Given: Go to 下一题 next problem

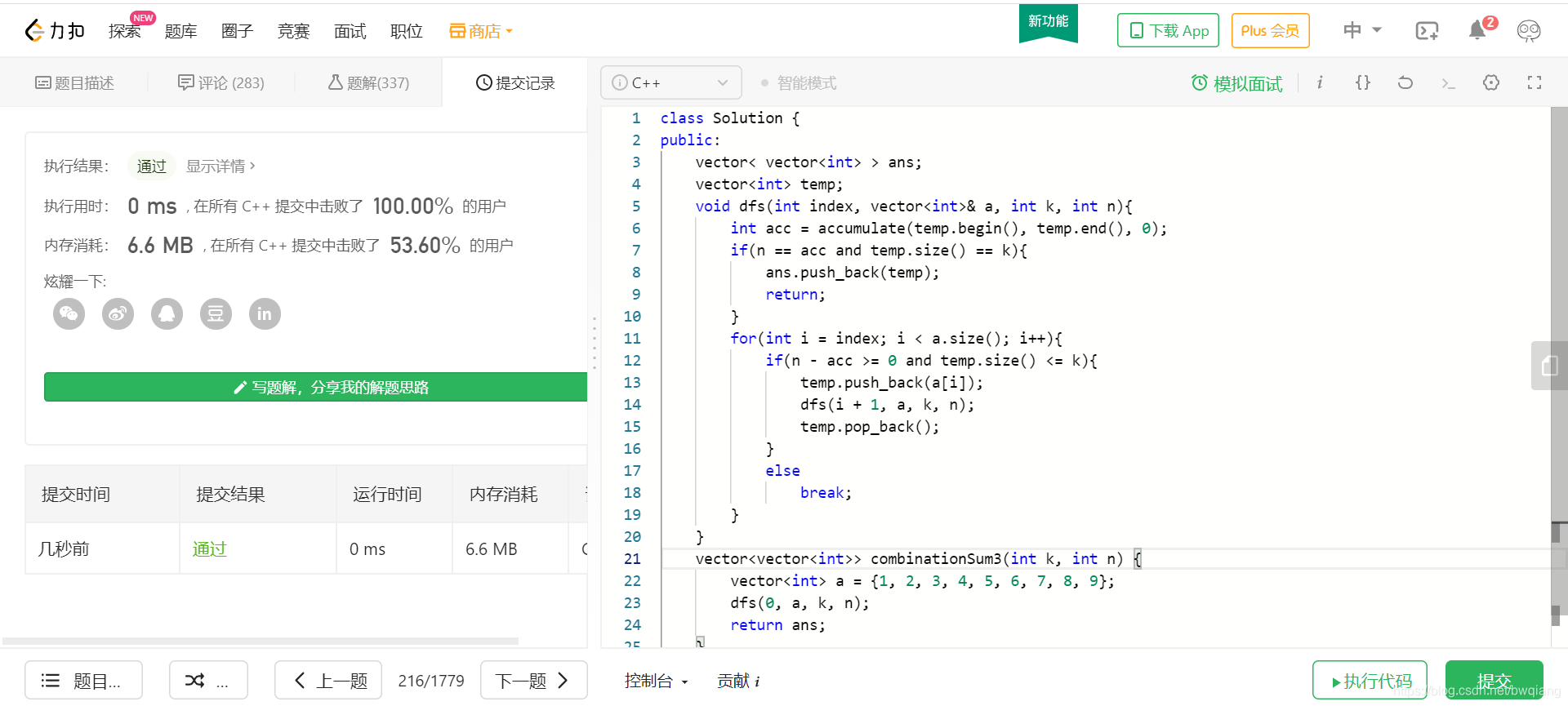Looking at the screenshot, I should 533,680.
